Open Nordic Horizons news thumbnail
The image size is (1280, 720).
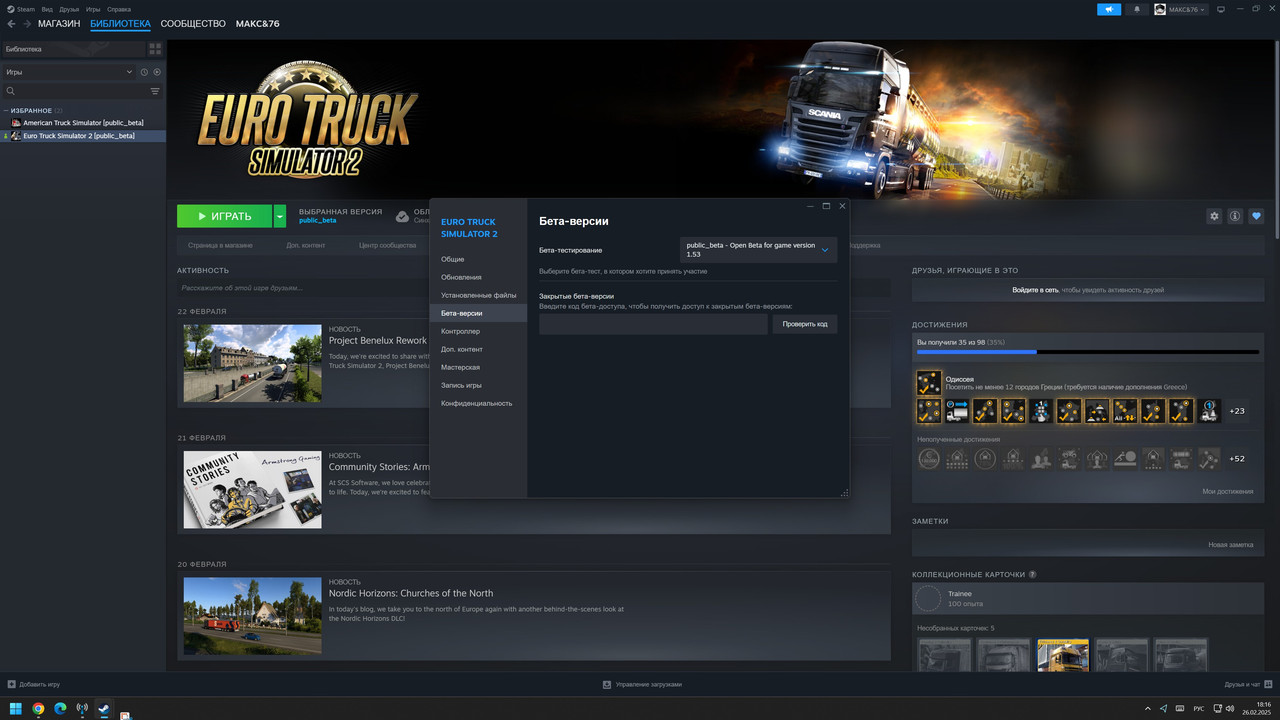tap(252, 616)
